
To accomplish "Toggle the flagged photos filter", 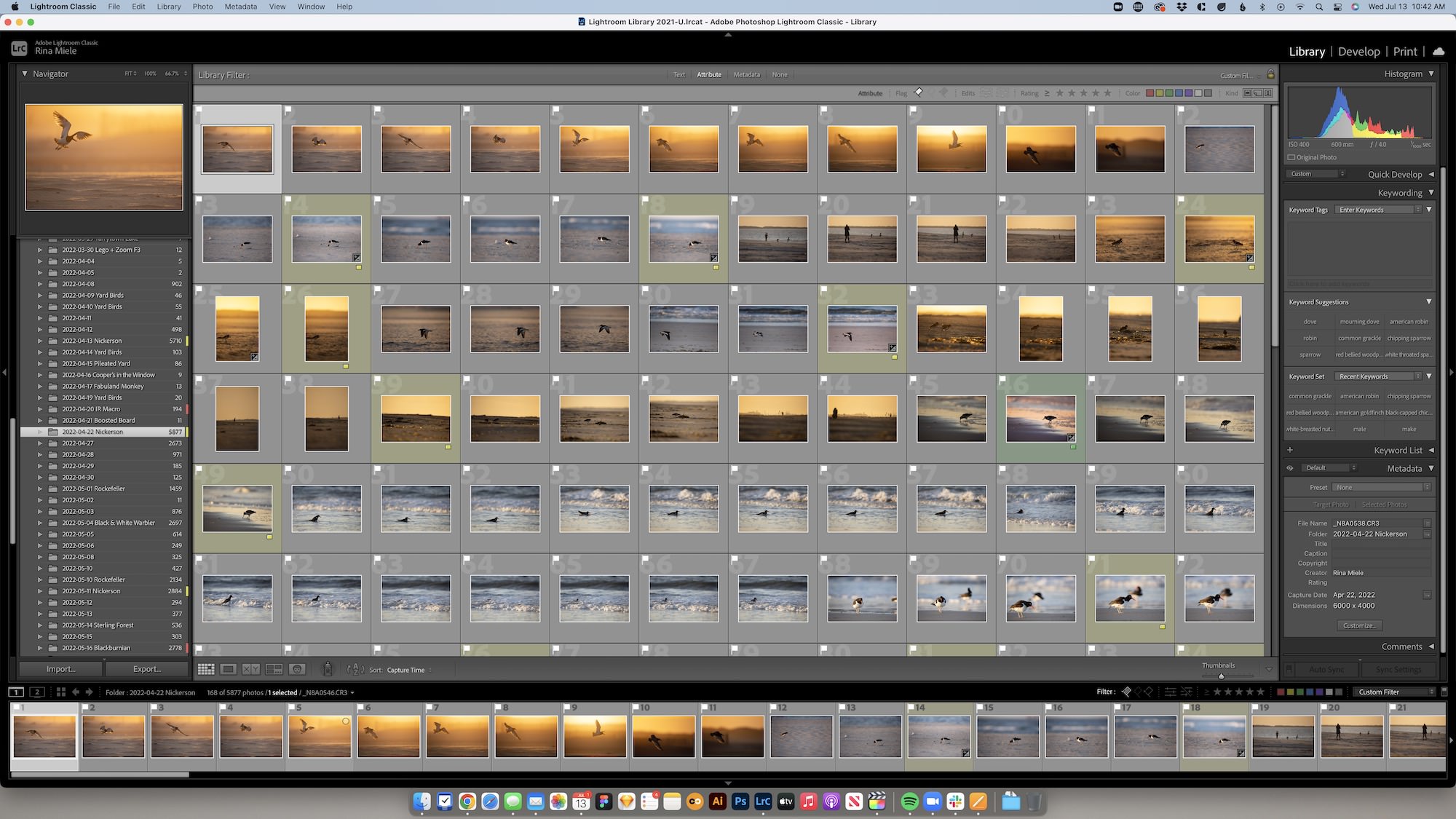I will coord(919,92).
